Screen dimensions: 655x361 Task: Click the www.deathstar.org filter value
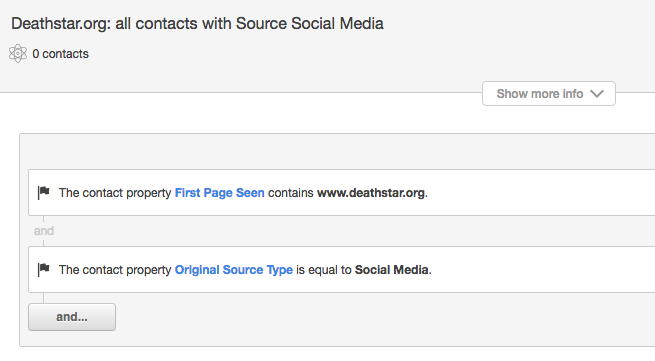[371, 193]
